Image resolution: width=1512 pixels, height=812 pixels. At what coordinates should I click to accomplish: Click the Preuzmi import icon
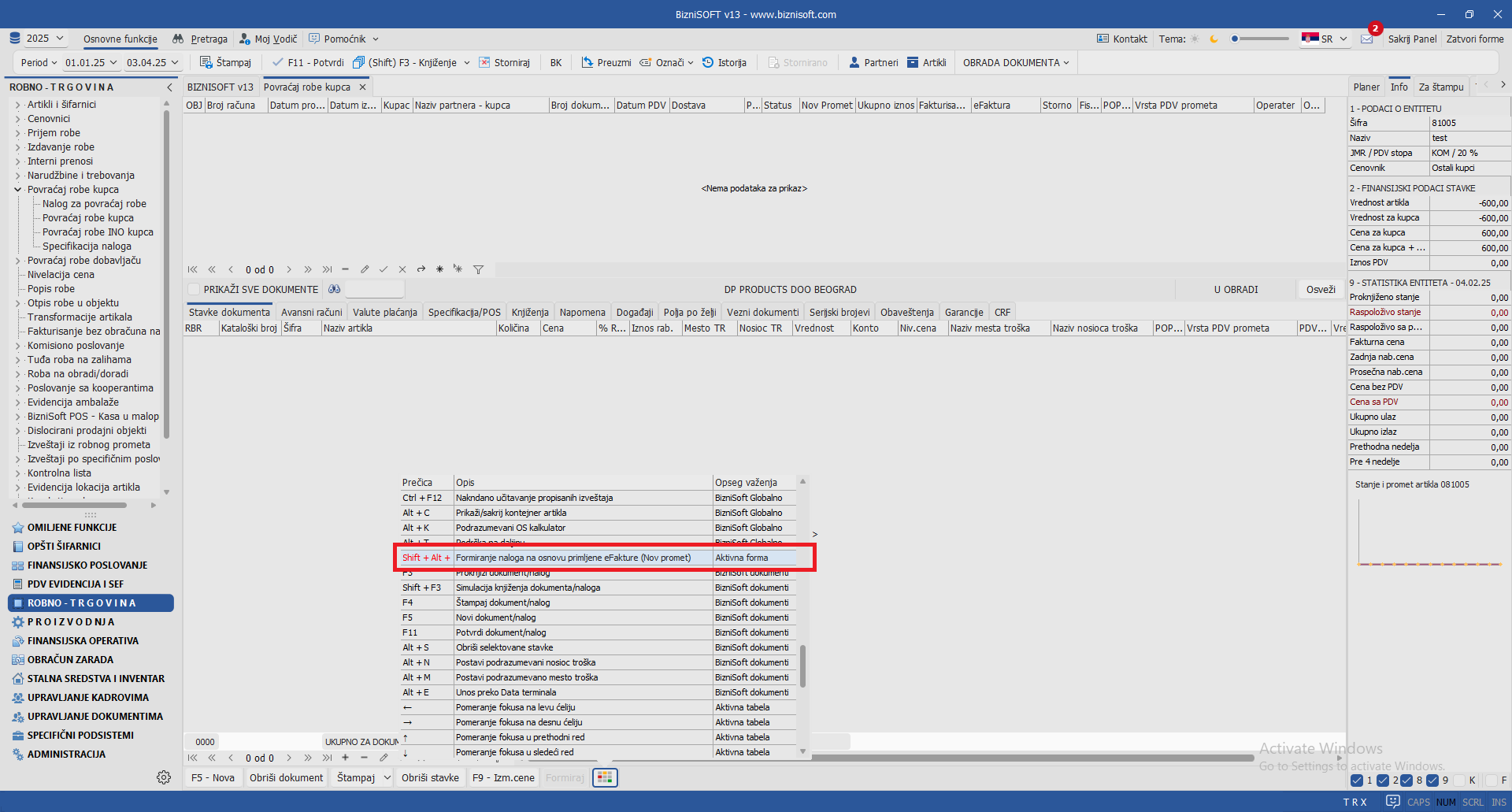click(587, 62)
